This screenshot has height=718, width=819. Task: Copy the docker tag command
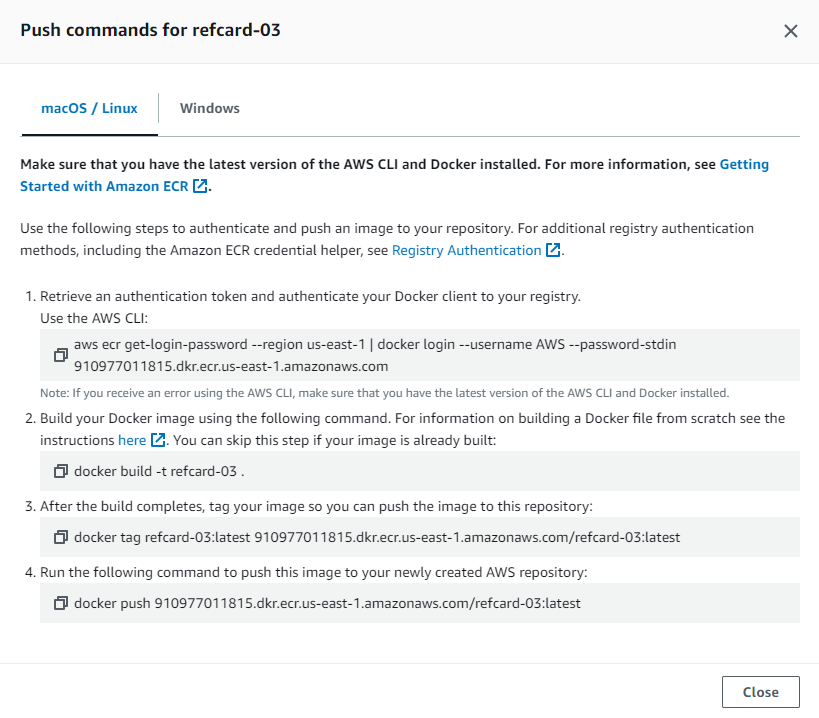61,537
